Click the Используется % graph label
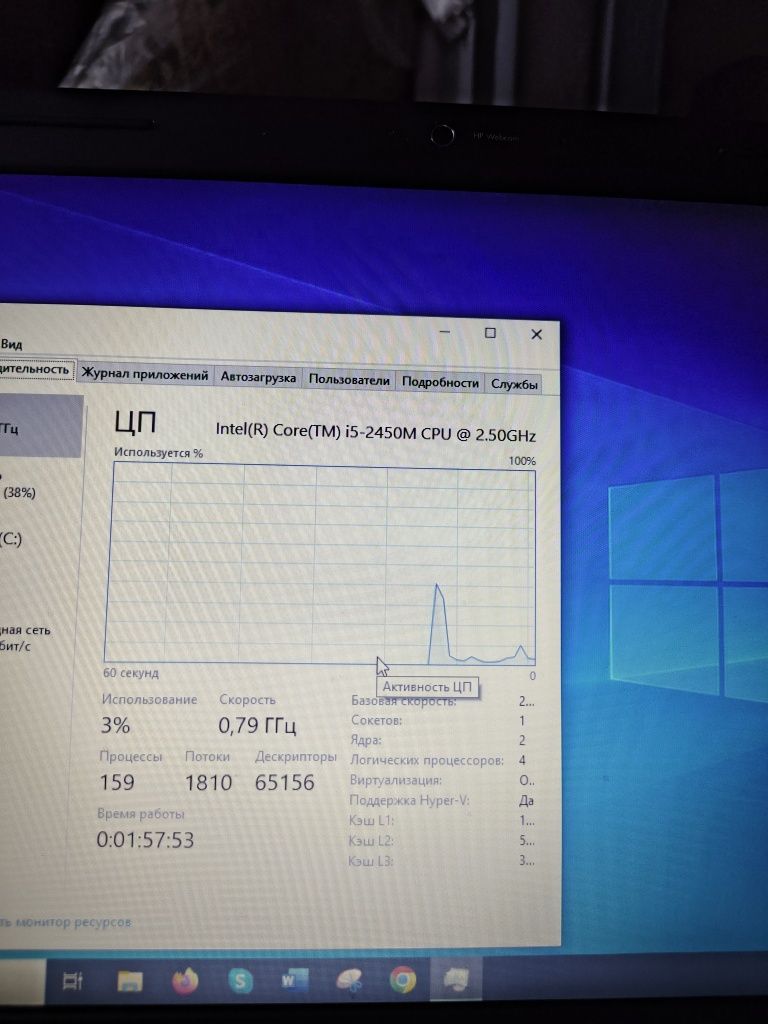This screenshot has height=1024, width=768. click(x=158, y=453)
